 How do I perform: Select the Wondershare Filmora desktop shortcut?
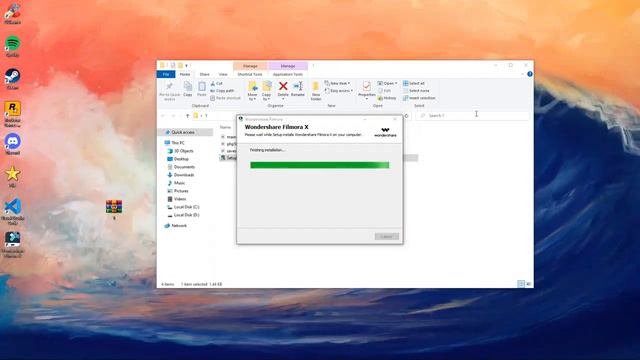tap(13, 244)
